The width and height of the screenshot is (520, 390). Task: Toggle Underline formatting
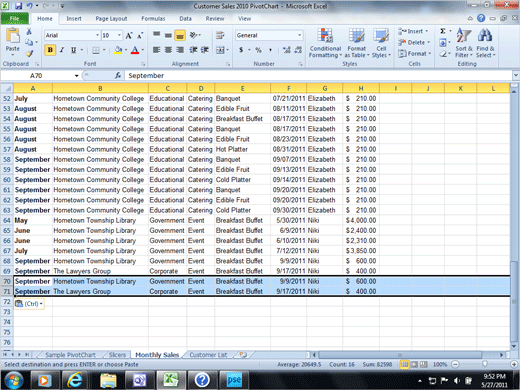(73, 50)
